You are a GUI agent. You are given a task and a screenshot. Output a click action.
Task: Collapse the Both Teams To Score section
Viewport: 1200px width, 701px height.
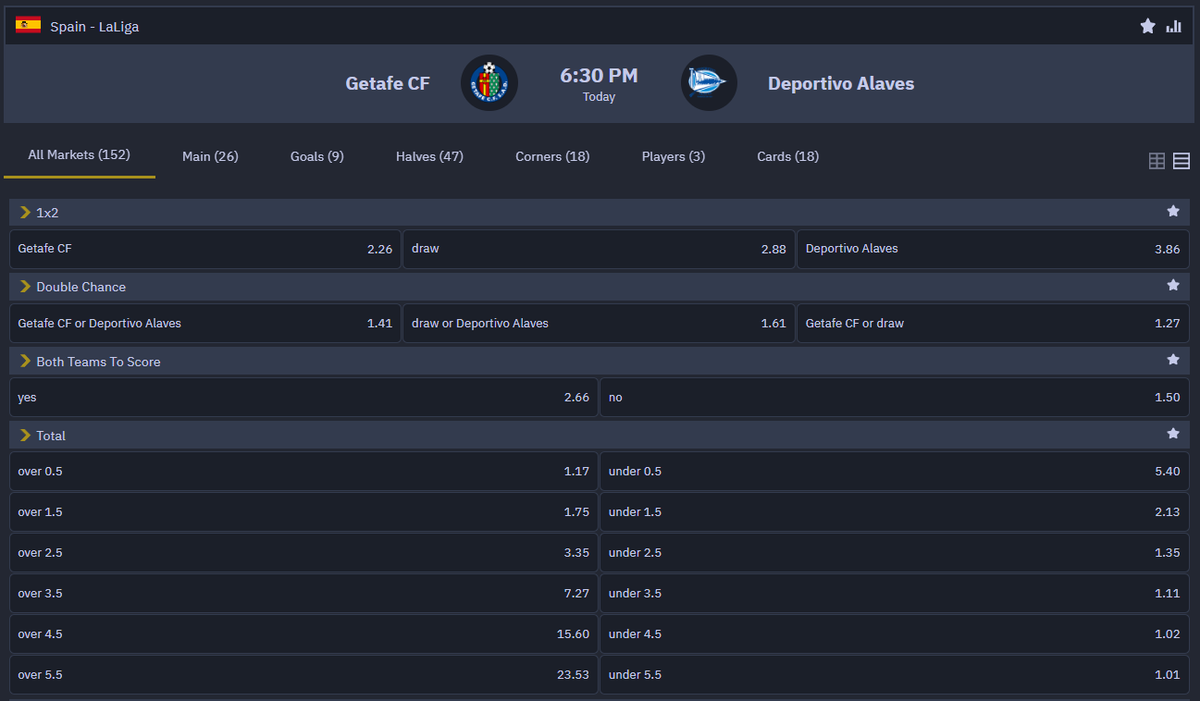[26, 361]
